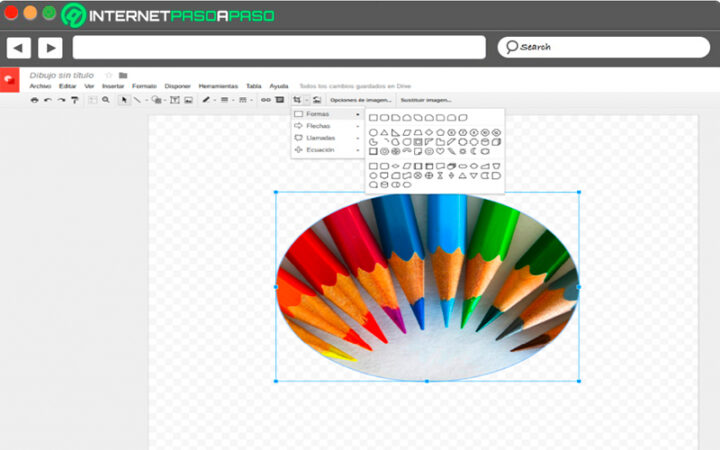Select the text box tool icon
This screenshot has width=720, height=450.
click(175, 100)
